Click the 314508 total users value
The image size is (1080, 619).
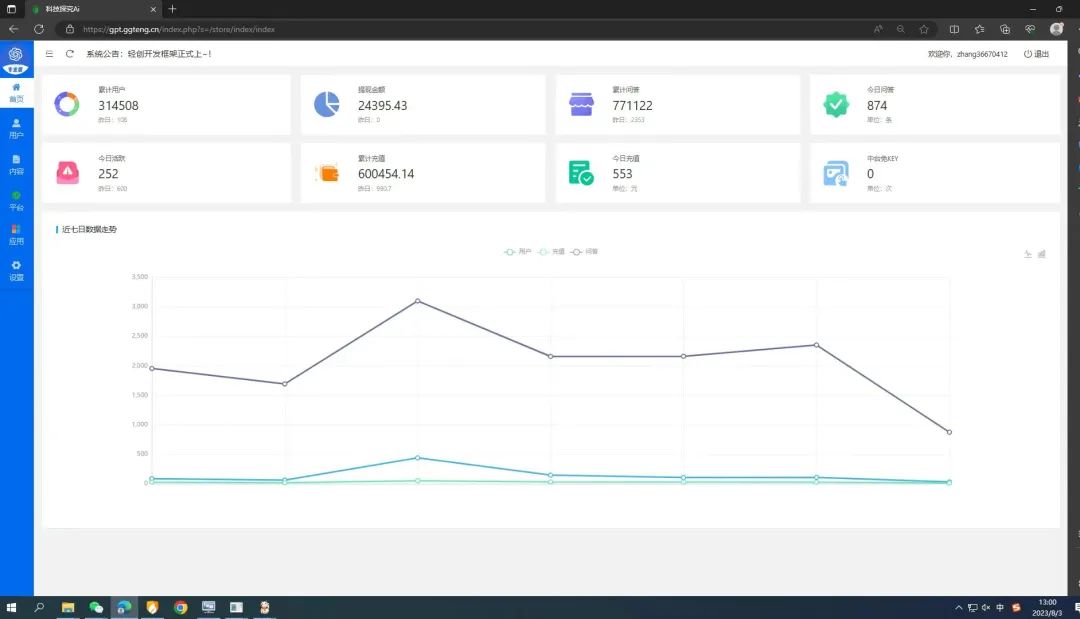click(x=118, y=105)
